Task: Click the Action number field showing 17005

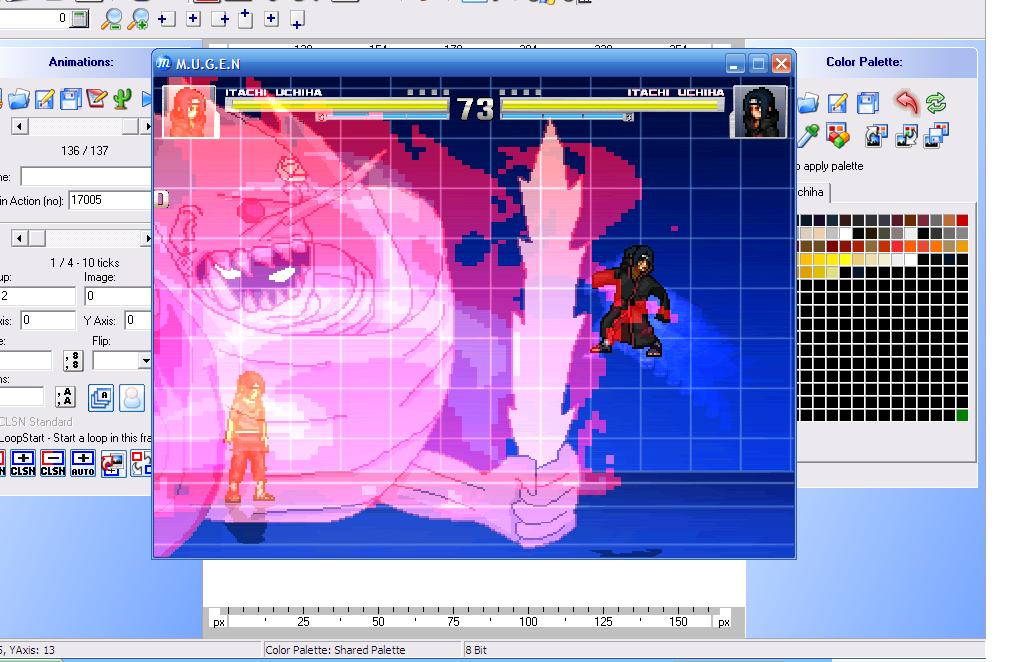Action: 110,200
